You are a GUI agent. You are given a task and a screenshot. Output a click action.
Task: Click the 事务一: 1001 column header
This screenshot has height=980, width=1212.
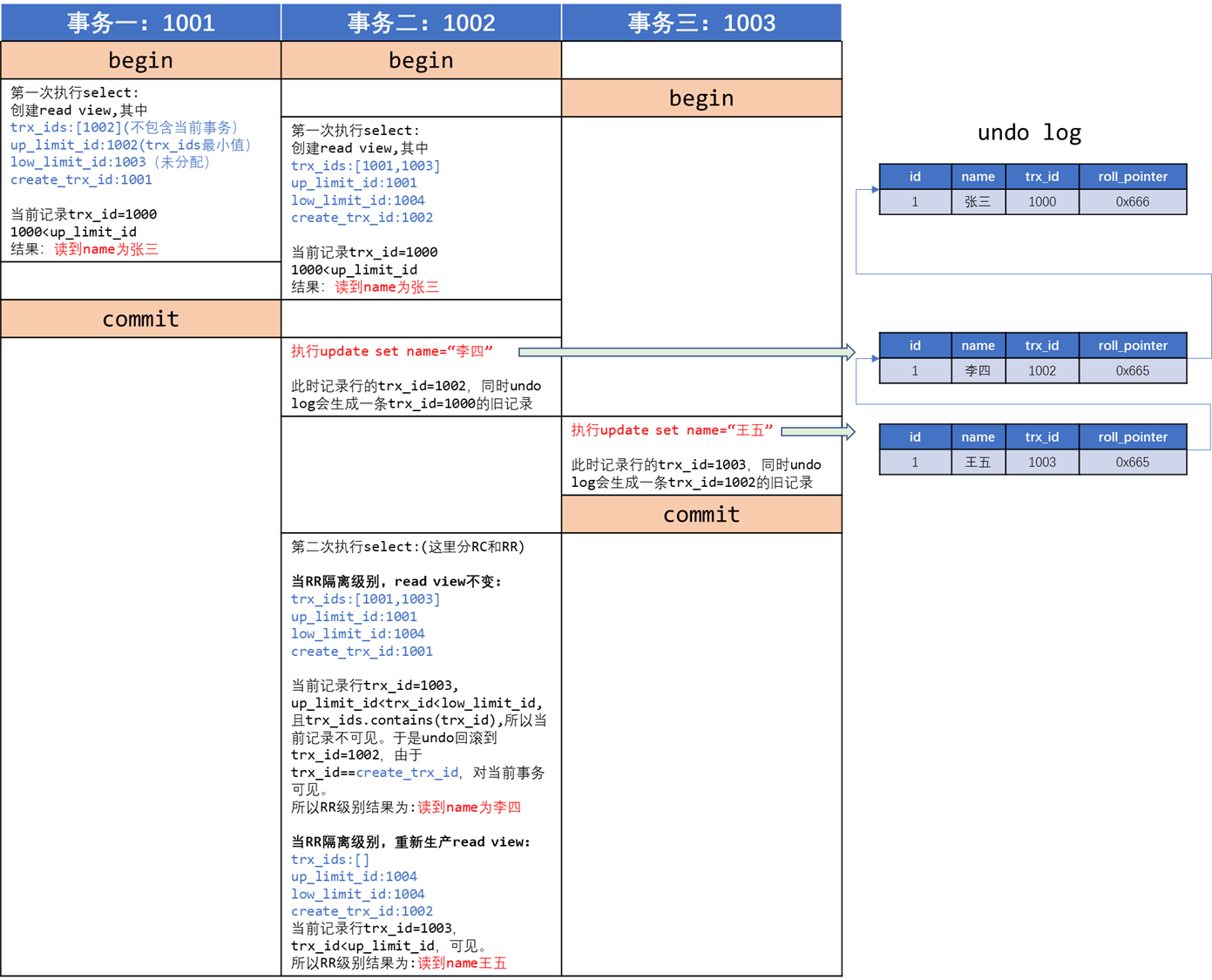click(141, 23)
